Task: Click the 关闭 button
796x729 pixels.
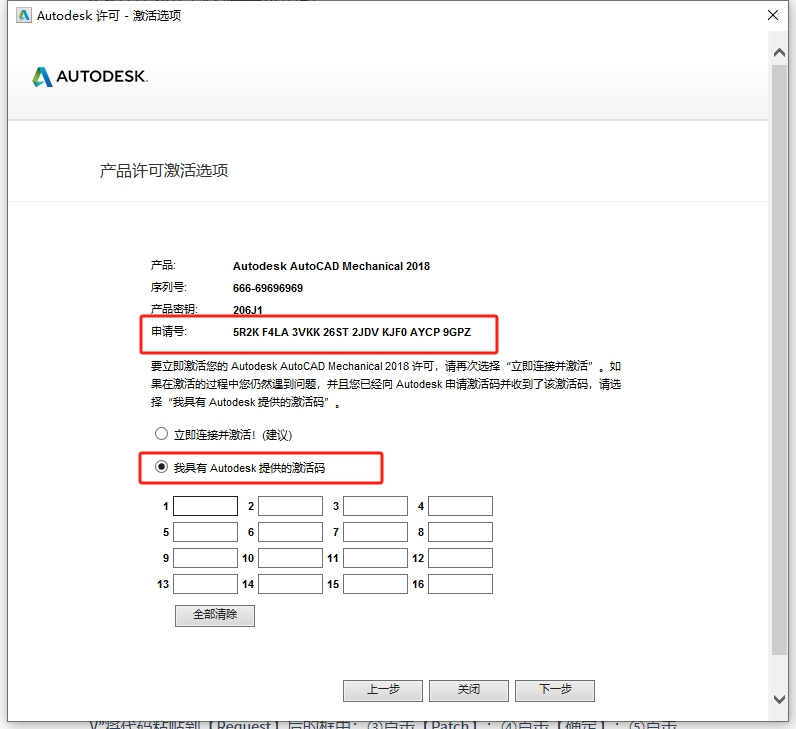Action: pos(469,690)
